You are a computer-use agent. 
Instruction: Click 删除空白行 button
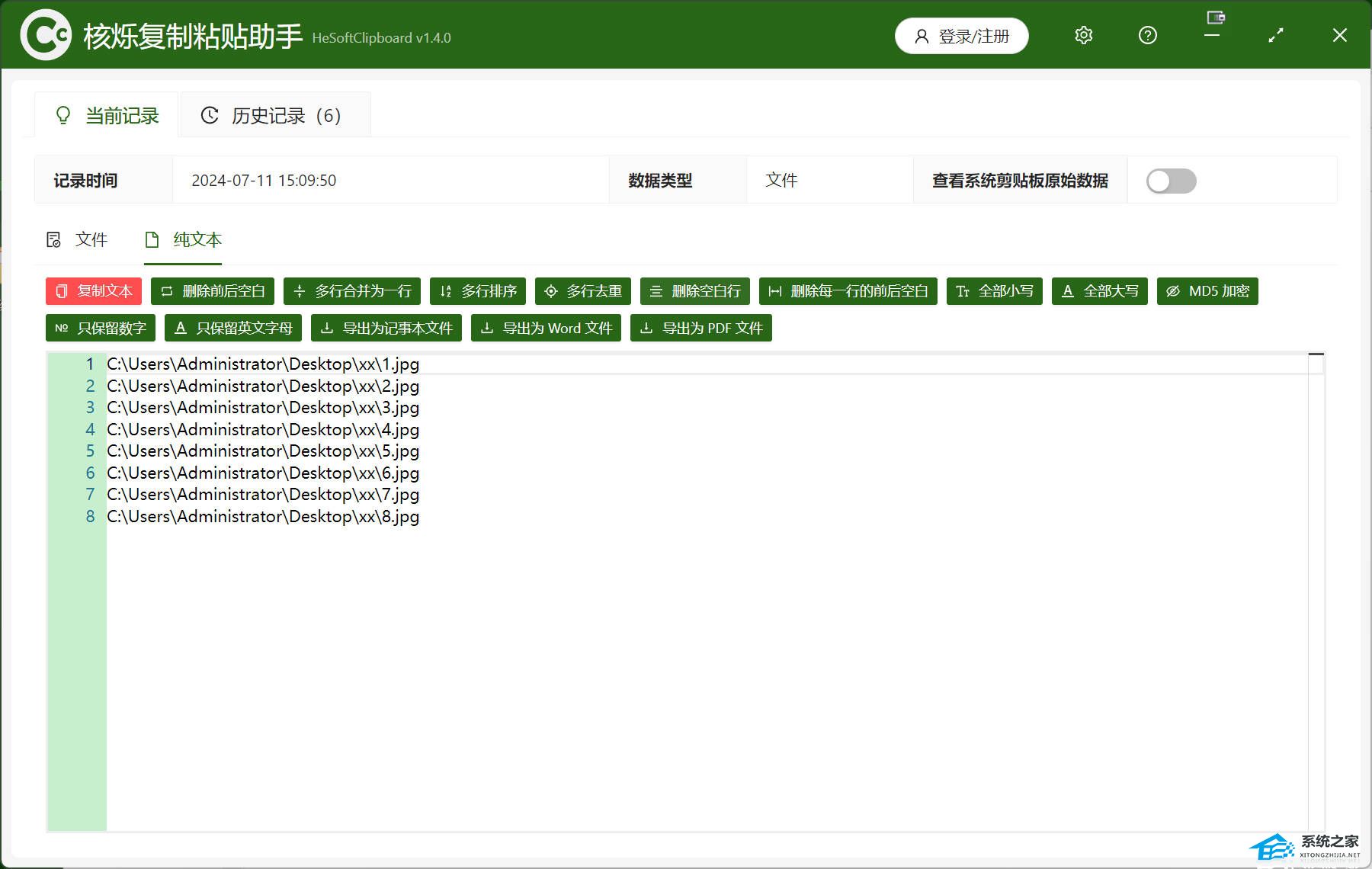tap(695, 291)
